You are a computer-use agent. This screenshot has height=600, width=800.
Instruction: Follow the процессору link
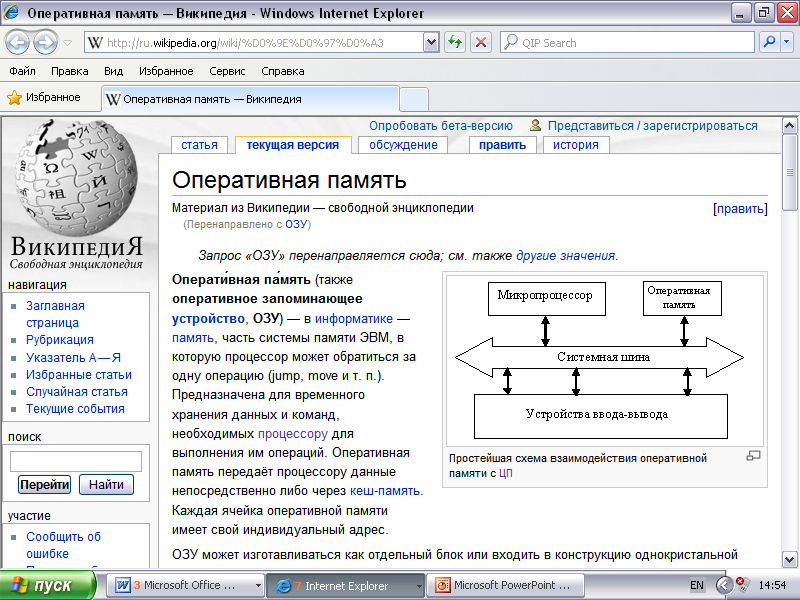point(292,434)
